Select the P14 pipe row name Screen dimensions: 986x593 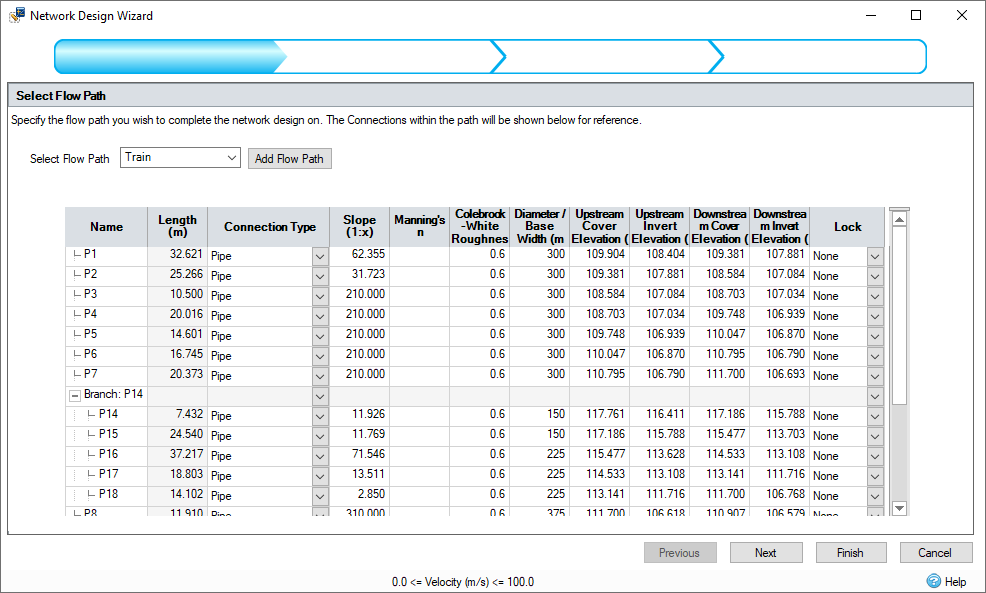pos(108,414)
